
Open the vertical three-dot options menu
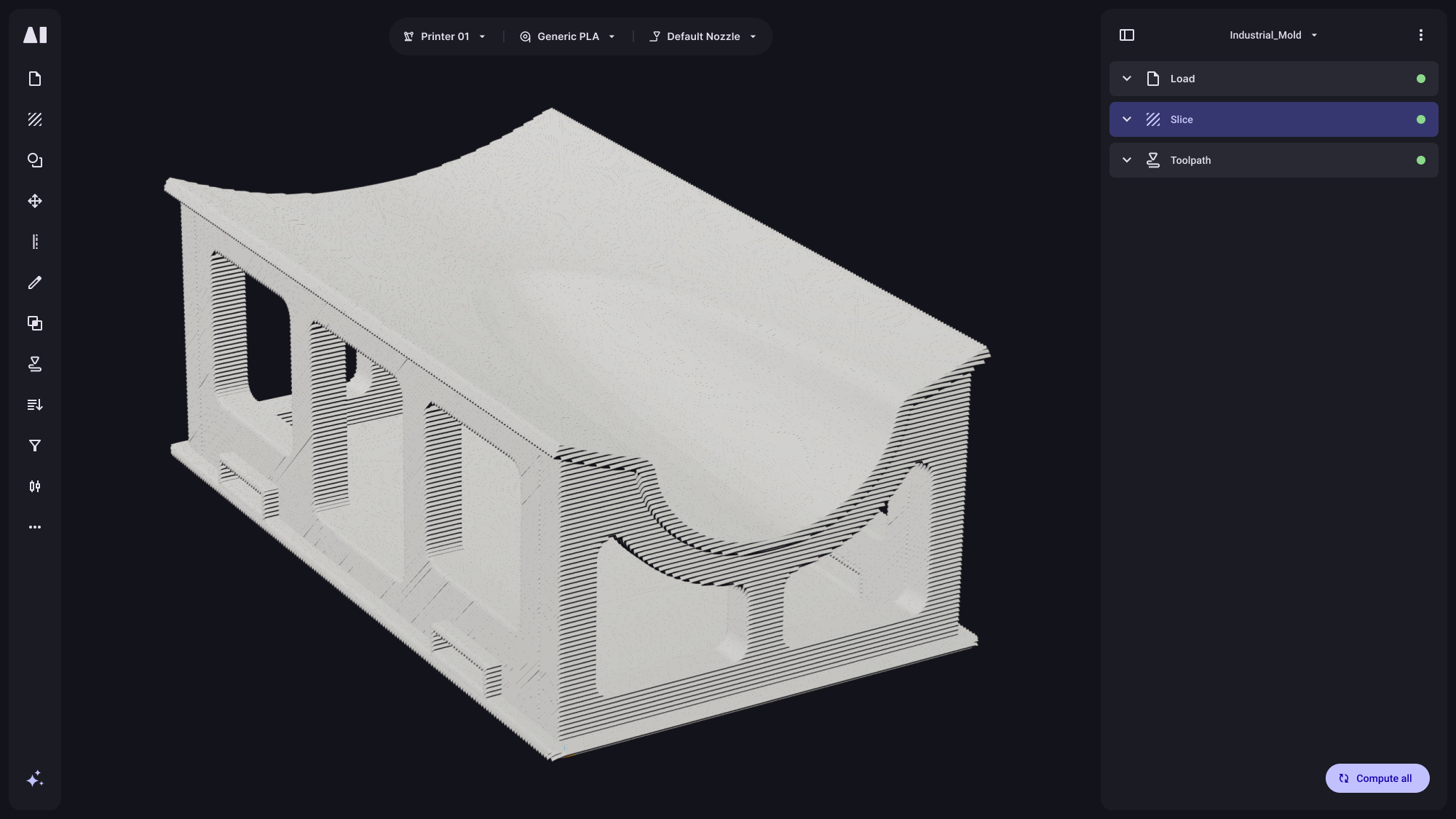(1420, 35)
